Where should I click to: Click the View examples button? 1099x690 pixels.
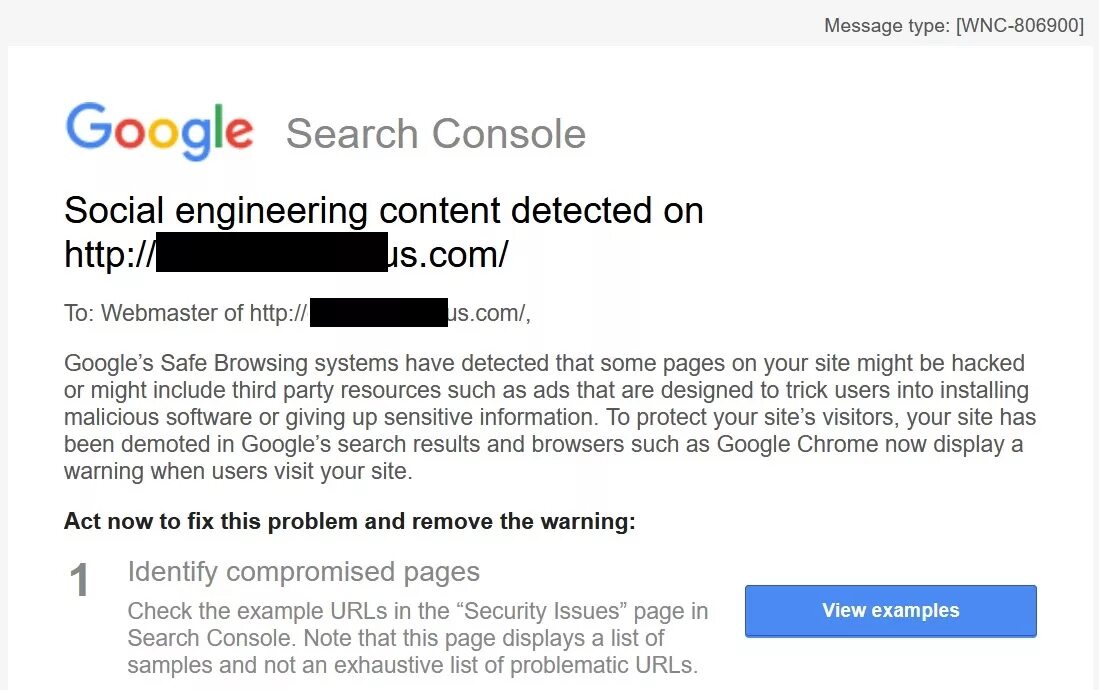(890, 611)
